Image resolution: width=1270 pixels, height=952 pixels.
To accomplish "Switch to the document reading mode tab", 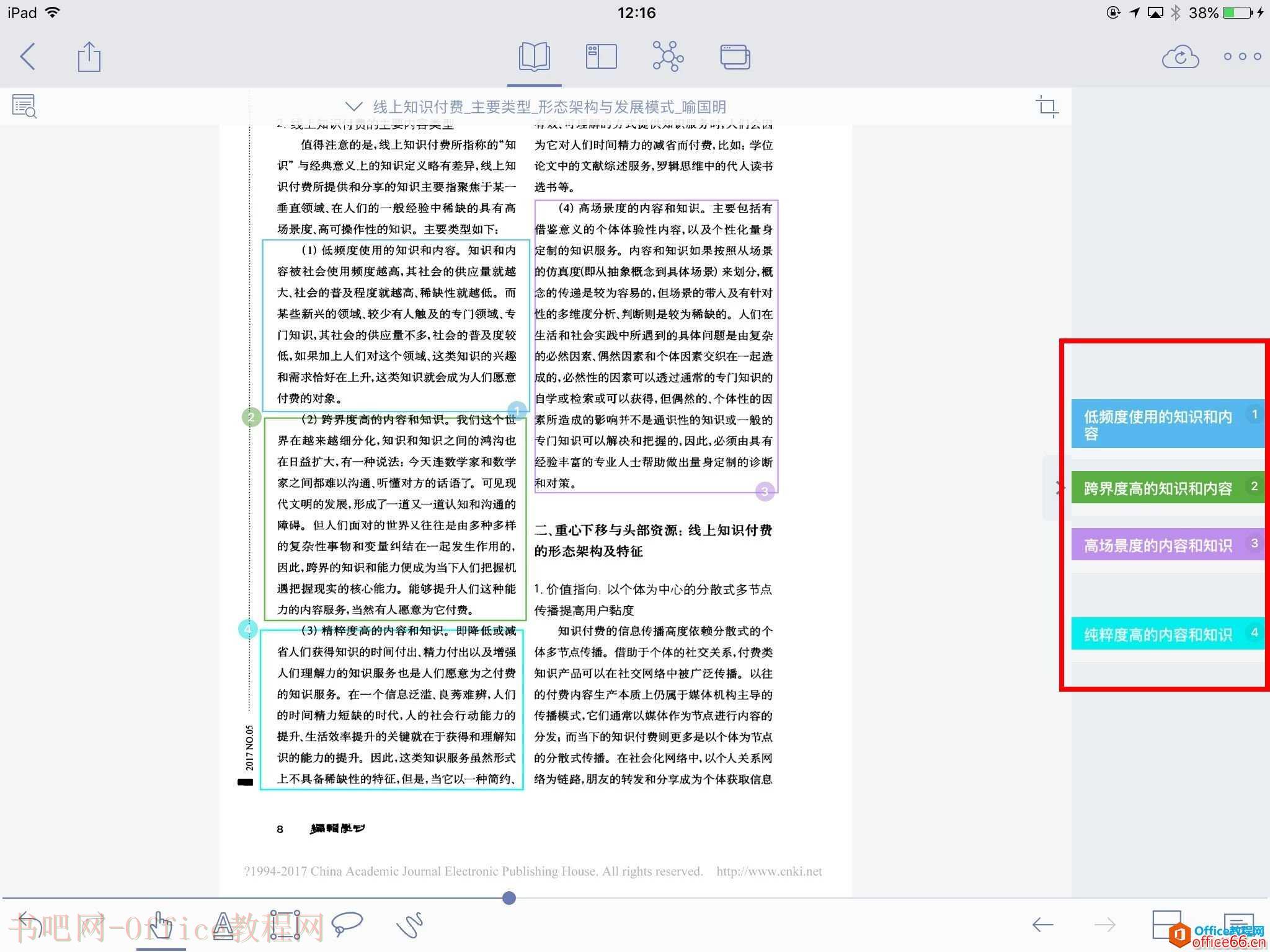I will (x=534, y=57).
